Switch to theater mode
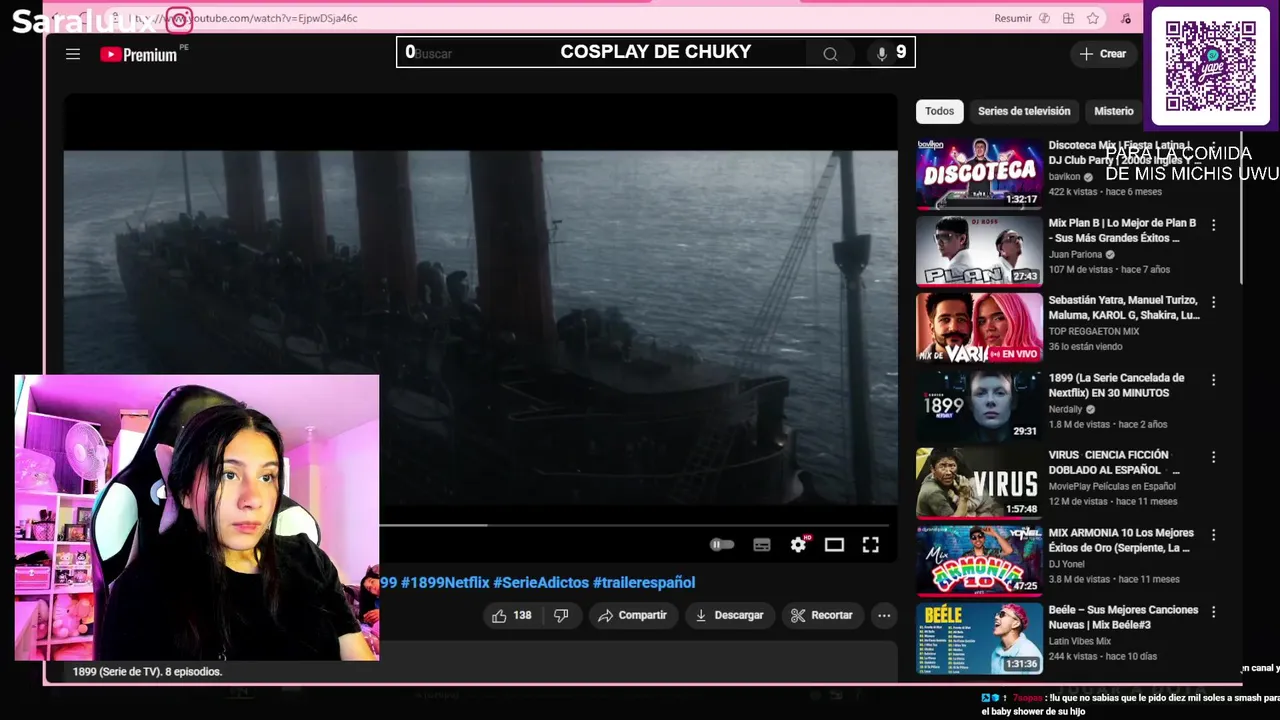This screenshot has height=720, width=1280. [834, 545]
